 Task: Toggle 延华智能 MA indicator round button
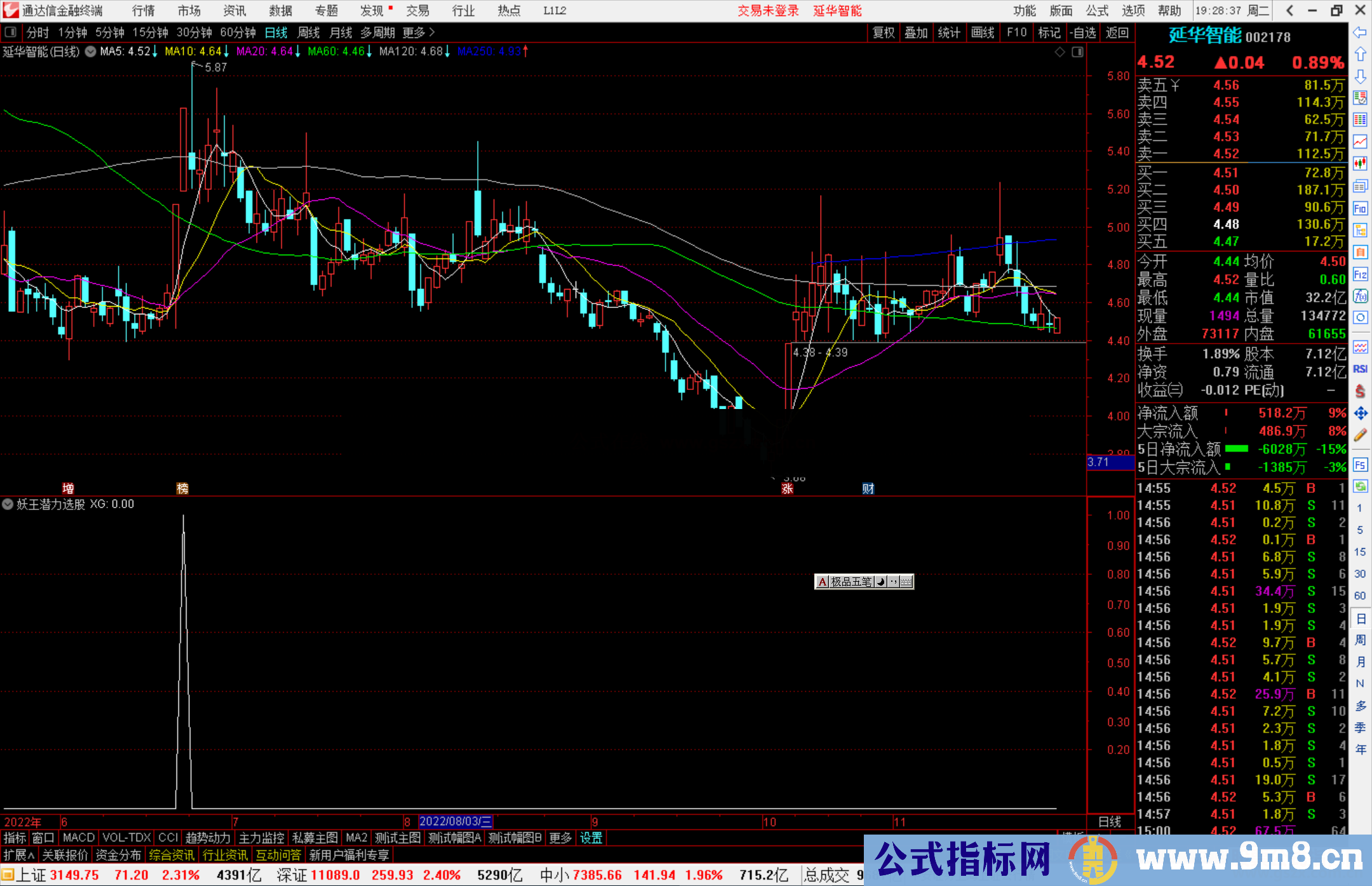91,51
